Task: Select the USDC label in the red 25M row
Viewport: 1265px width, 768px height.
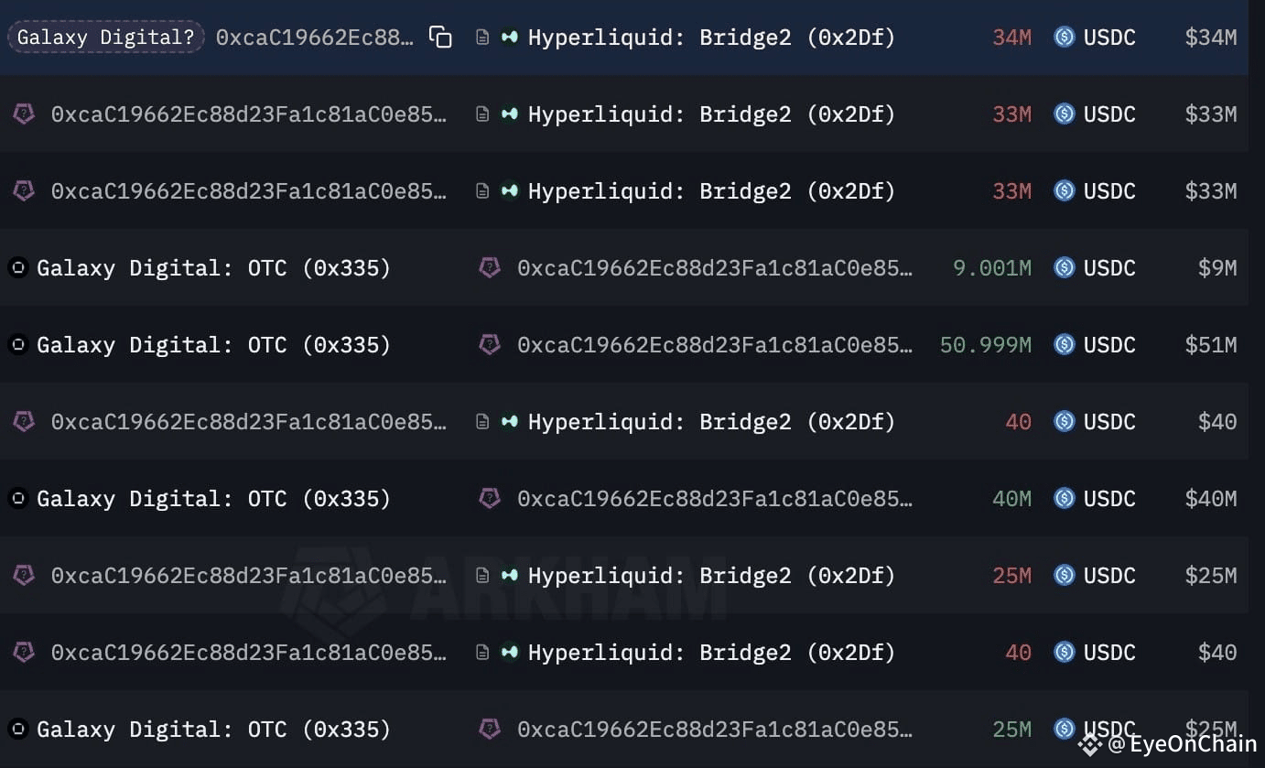Action: pyautogui.click(x=1109, y=575)
